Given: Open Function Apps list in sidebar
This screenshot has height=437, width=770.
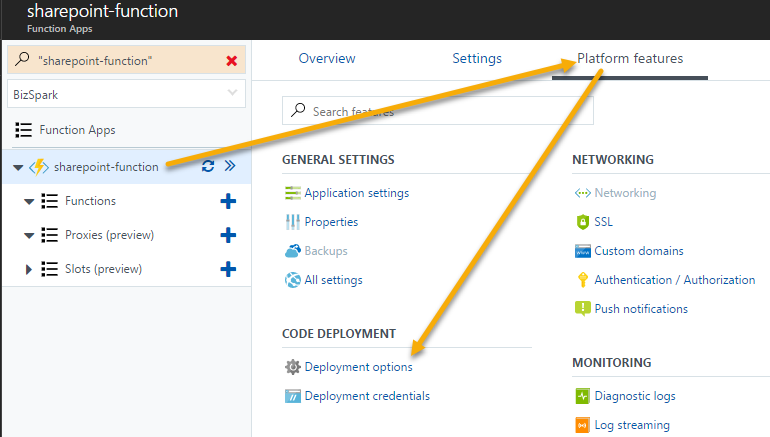Looking at the screenshot, I should point(77,130).
